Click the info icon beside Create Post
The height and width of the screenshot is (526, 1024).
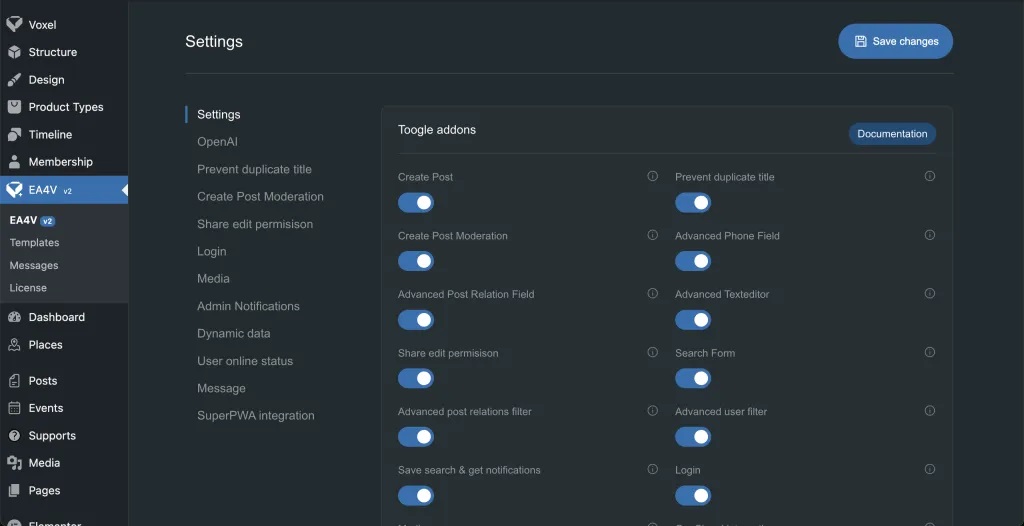tap(652, 176)
